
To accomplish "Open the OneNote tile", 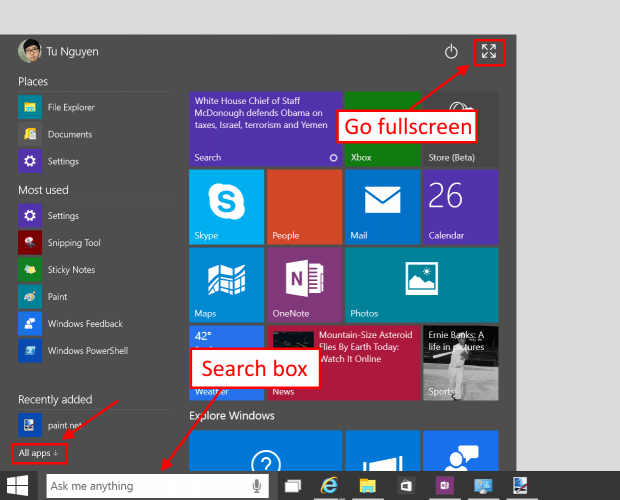I will 304,285.
